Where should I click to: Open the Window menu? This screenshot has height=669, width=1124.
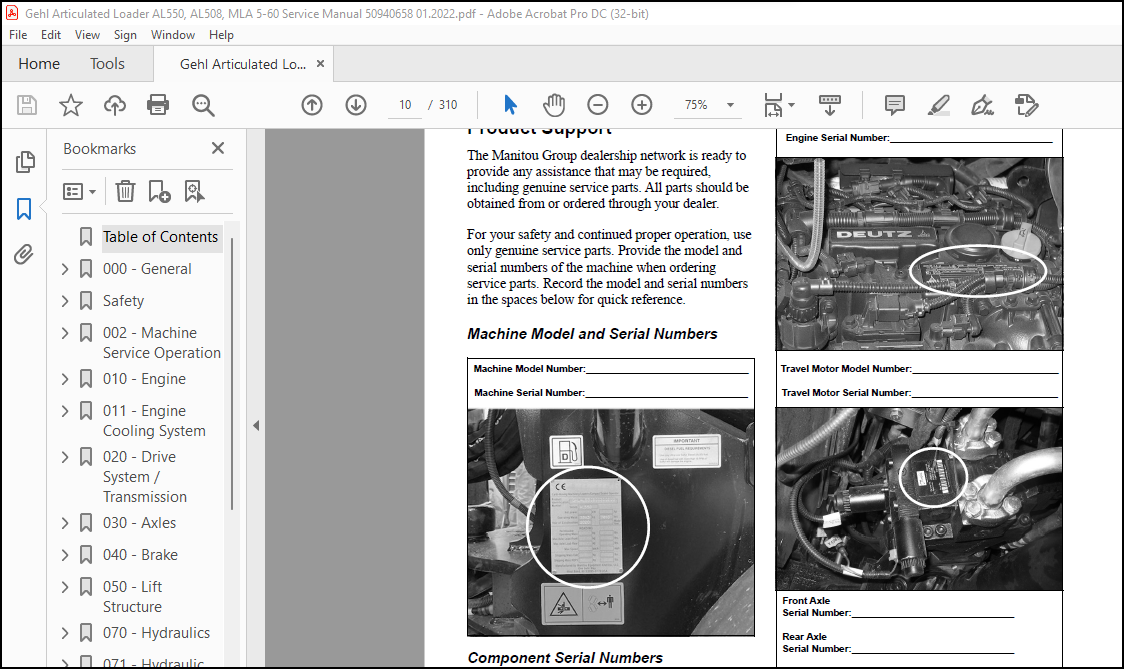pyautogui.click(x=172, y=34)
